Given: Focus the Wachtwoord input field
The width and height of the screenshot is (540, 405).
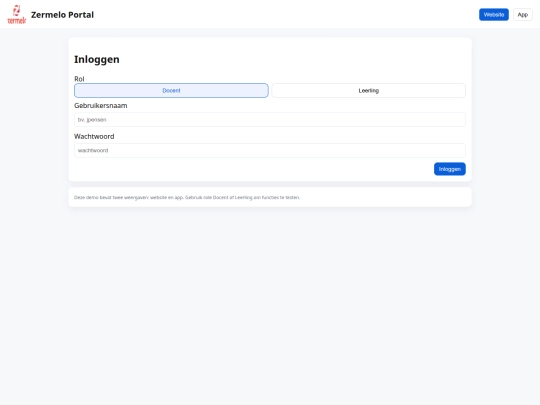Looking at the screenshot, I should pos(270,150).
